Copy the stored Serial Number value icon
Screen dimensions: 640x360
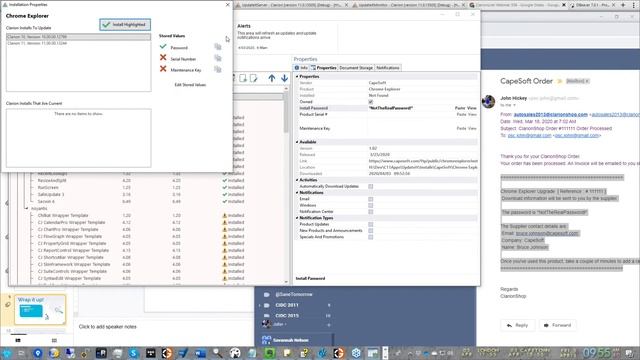click(218, 58)
